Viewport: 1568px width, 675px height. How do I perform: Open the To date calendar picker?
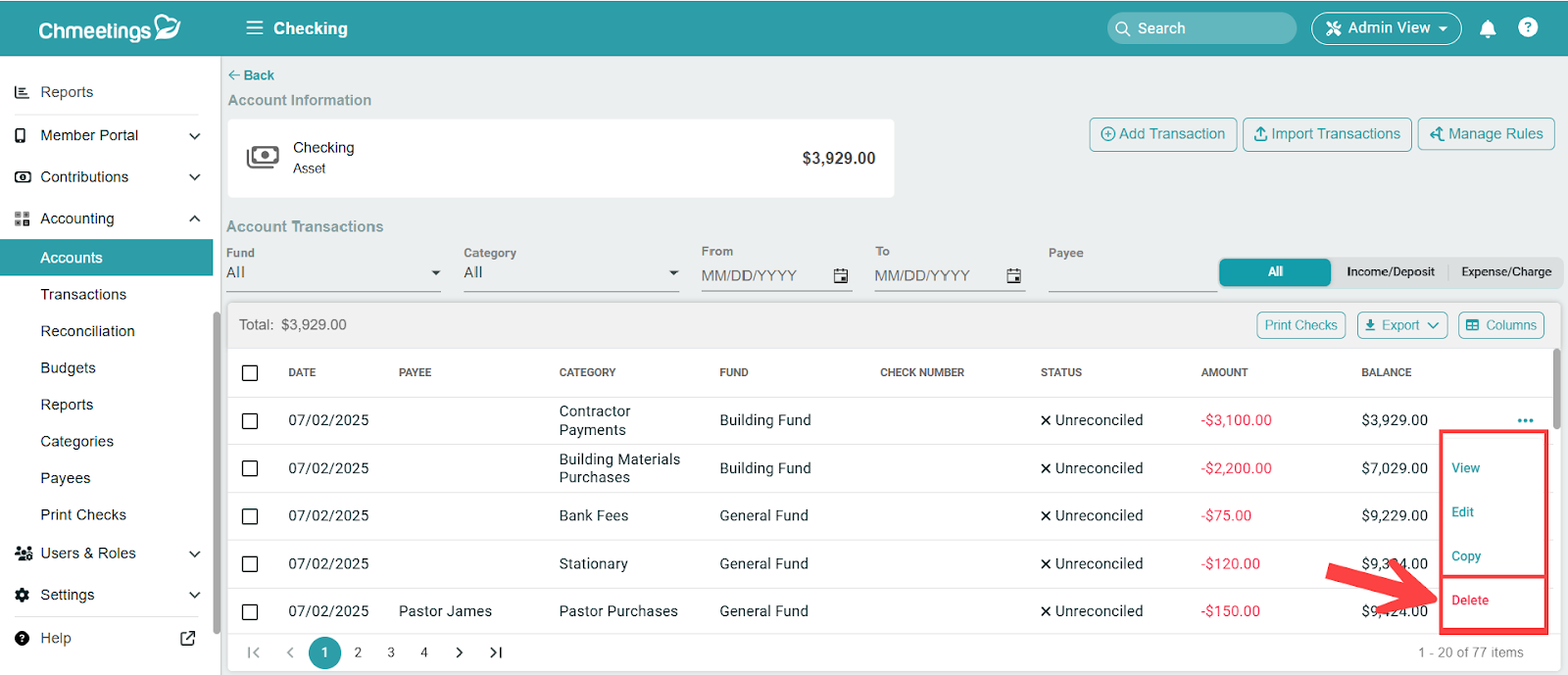point(1013,276)
